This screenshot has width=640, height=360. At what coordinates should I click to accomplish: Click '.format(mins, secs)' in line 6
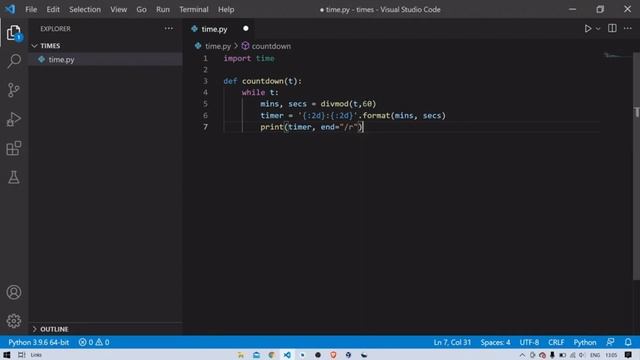coord(402,116)
